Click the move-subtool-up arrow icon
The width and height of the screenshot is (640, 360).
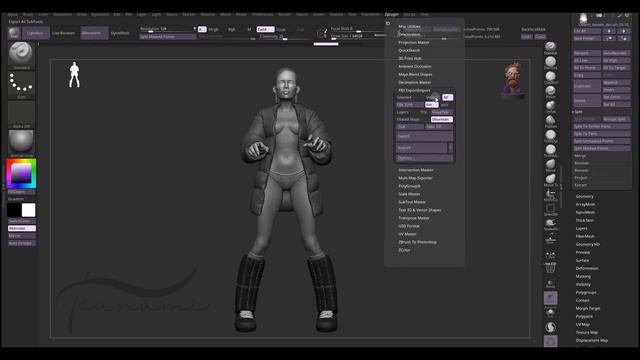point(609,31)
